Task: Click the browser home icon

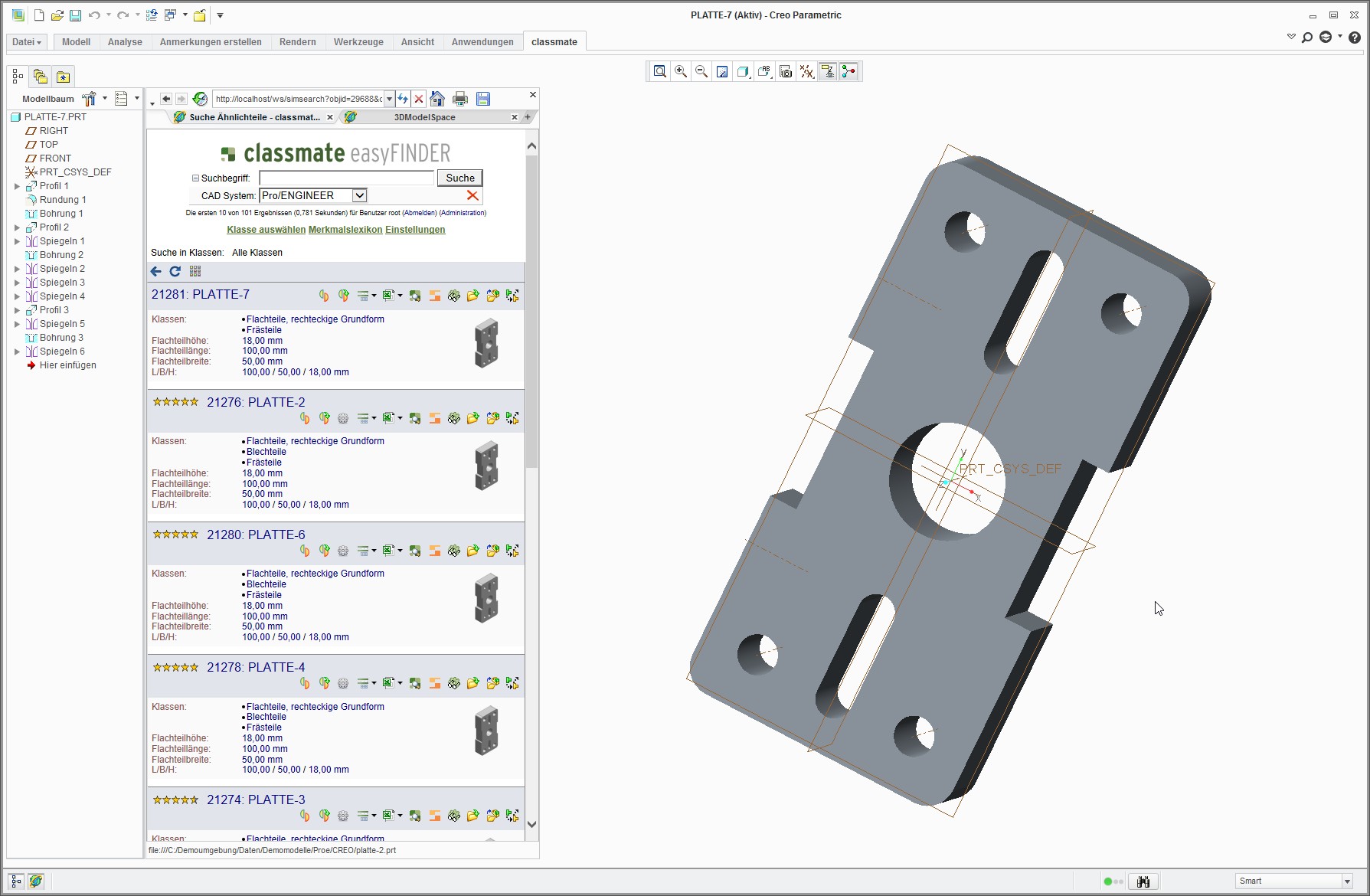Action: coord(437,99)
